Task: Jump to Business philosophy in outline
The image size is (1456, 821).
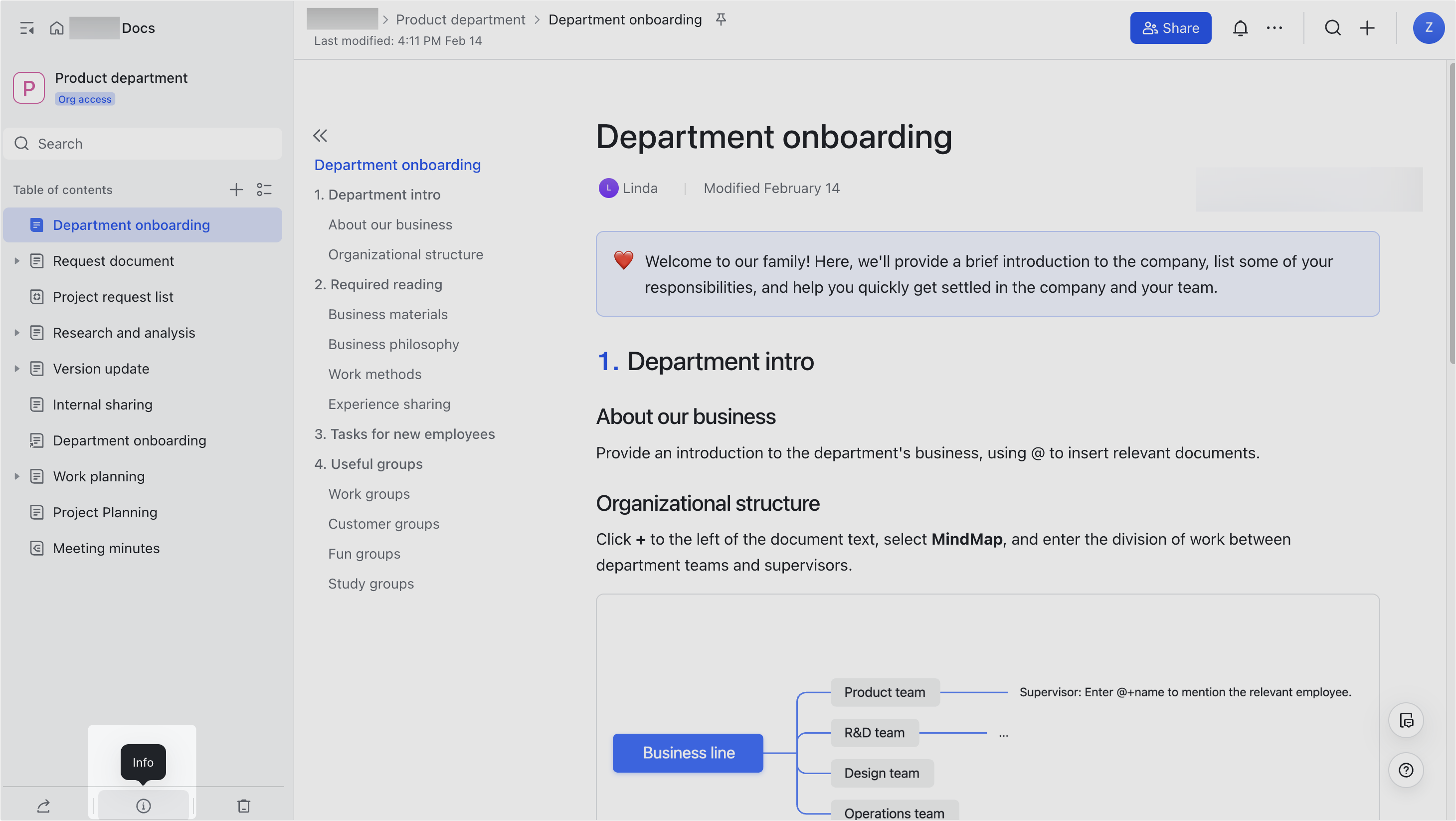Action: [x=393, y=344]
